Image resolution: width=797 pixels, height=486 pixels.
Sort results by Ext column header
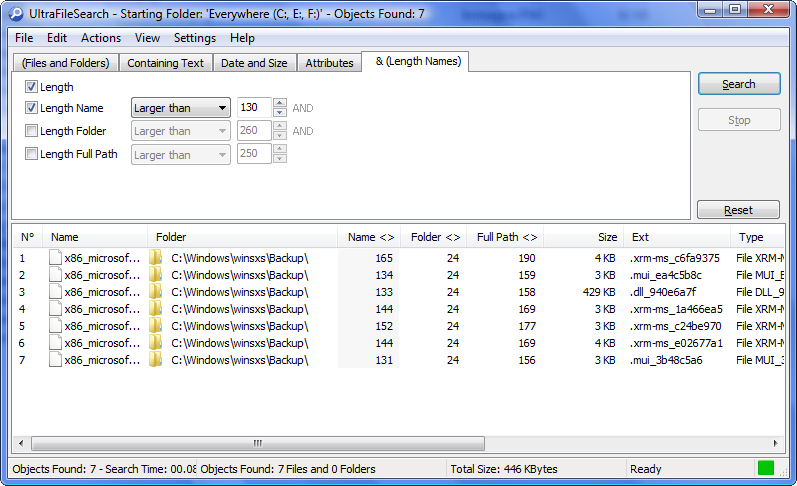(677, 237)
